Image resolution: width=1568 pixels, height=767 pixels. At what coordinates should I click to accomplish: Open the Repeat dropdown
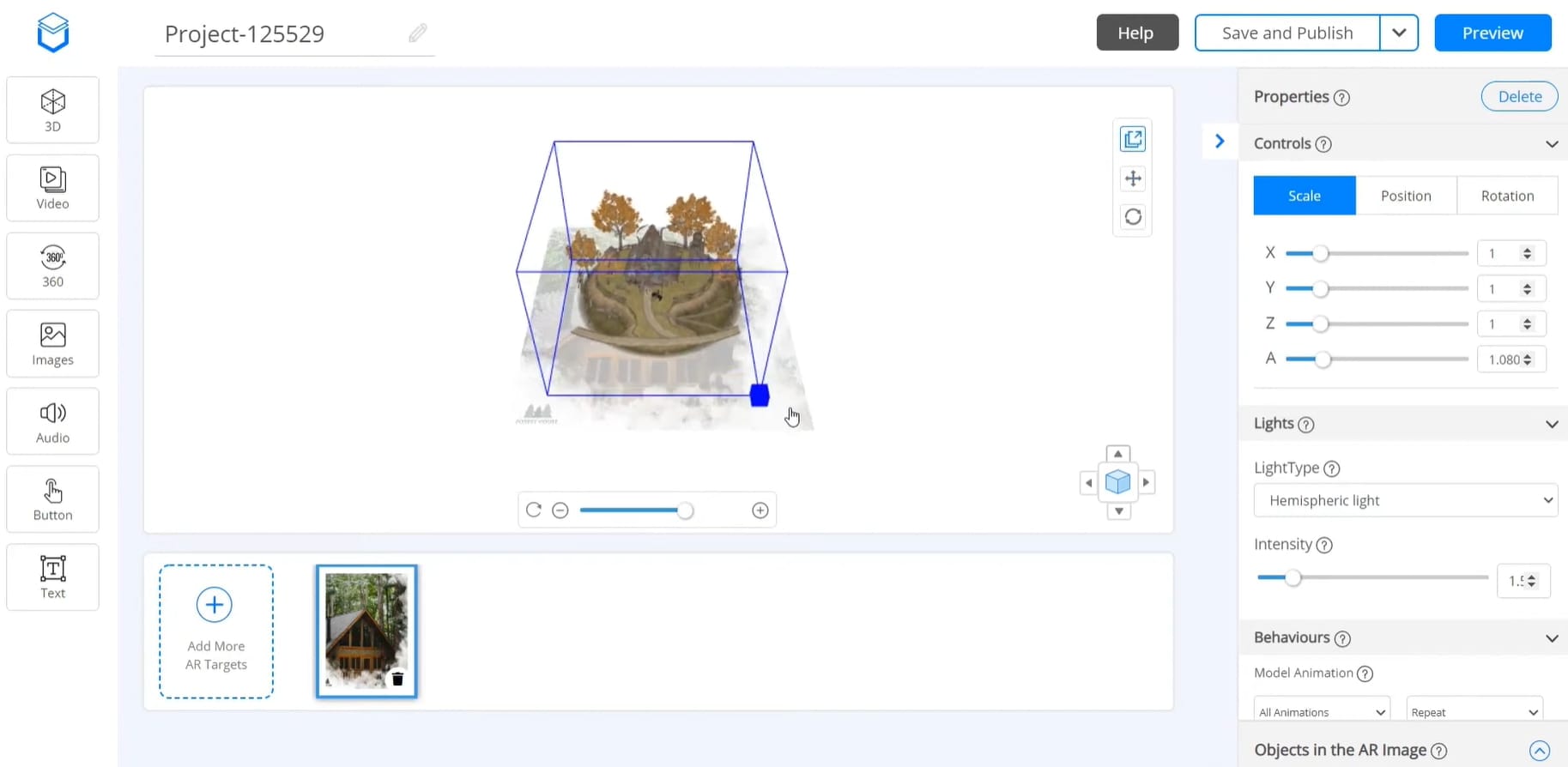tap(1474, 712)
